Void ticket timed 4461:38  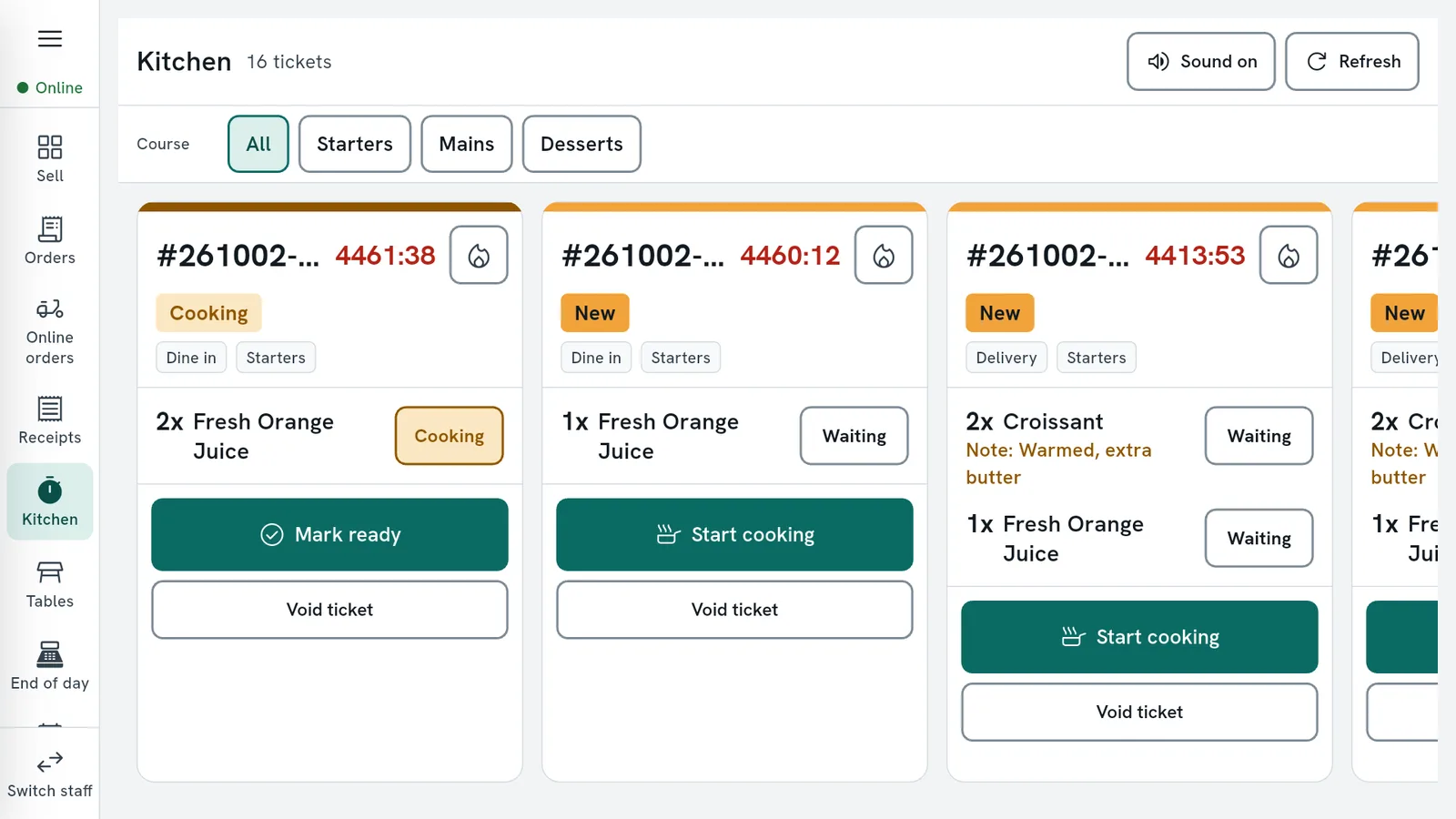coord(329,610)
